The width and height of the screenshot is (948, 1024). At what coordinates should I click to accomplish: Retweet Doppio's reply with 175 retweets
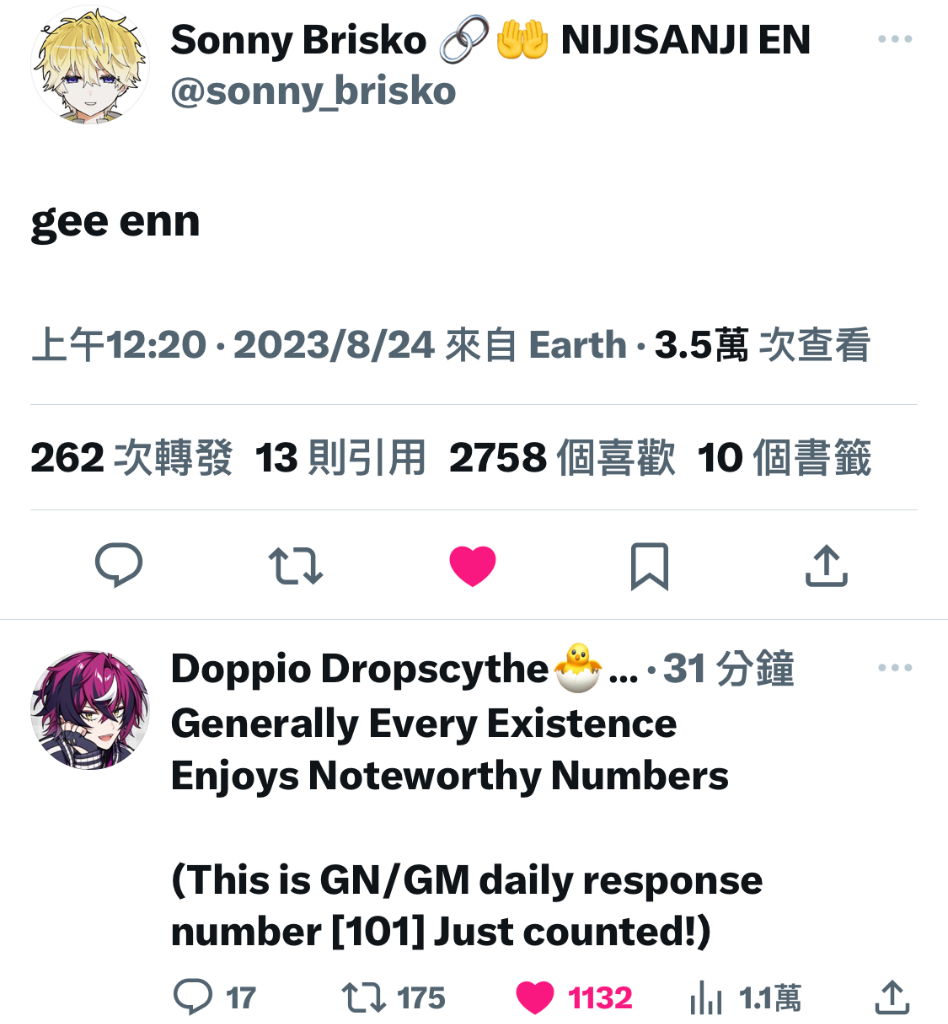click(394, 997)
